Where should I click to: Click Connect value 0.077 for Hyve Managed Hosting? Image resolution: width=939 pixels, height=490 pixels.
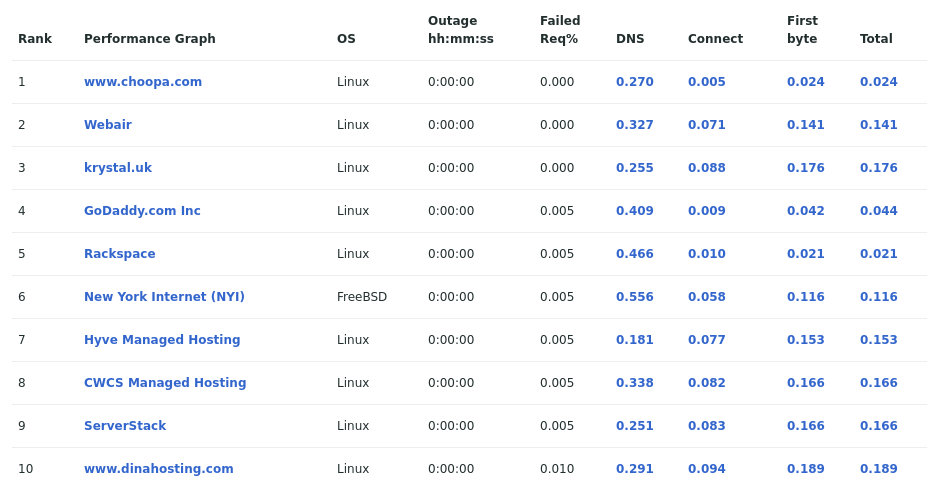(x=707, y=340)
